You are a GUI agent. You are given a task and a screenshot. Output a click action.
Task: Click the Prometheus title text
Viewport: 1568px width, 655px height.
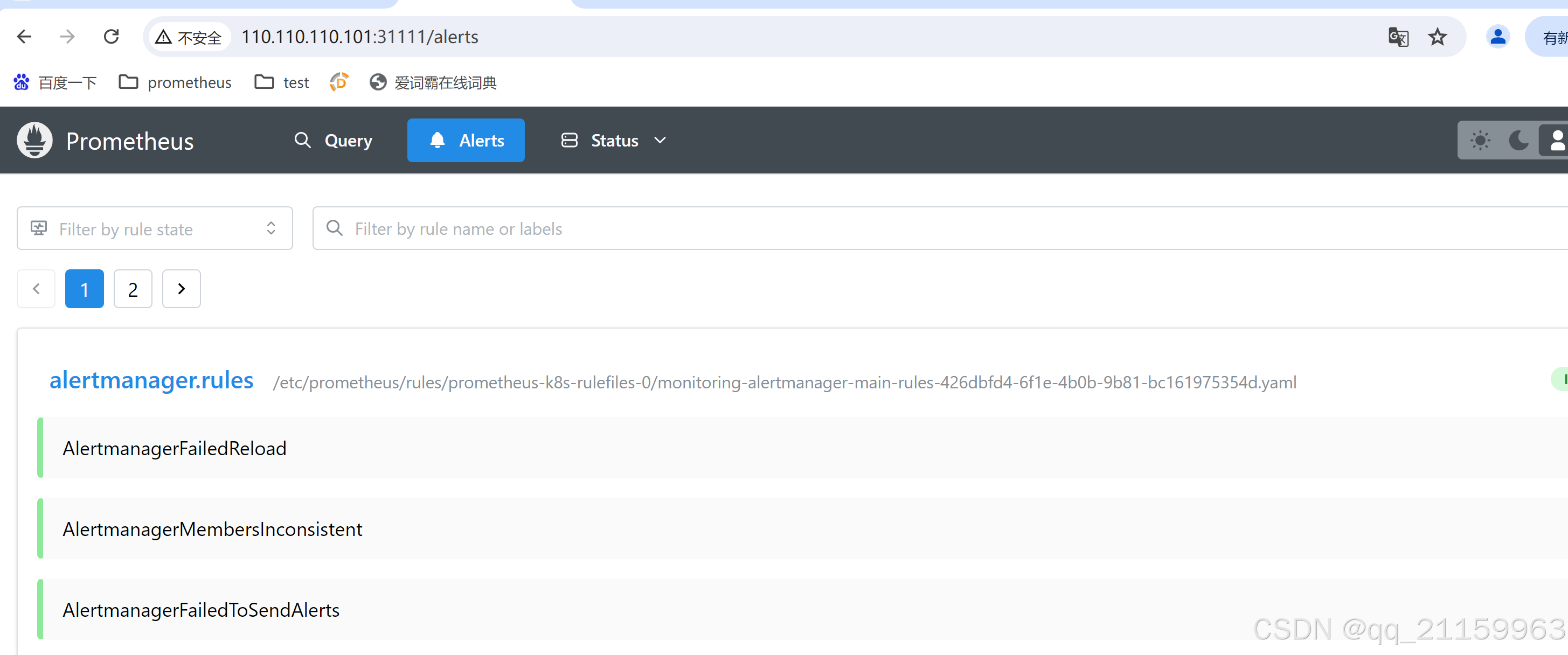(x=130, y=141)
